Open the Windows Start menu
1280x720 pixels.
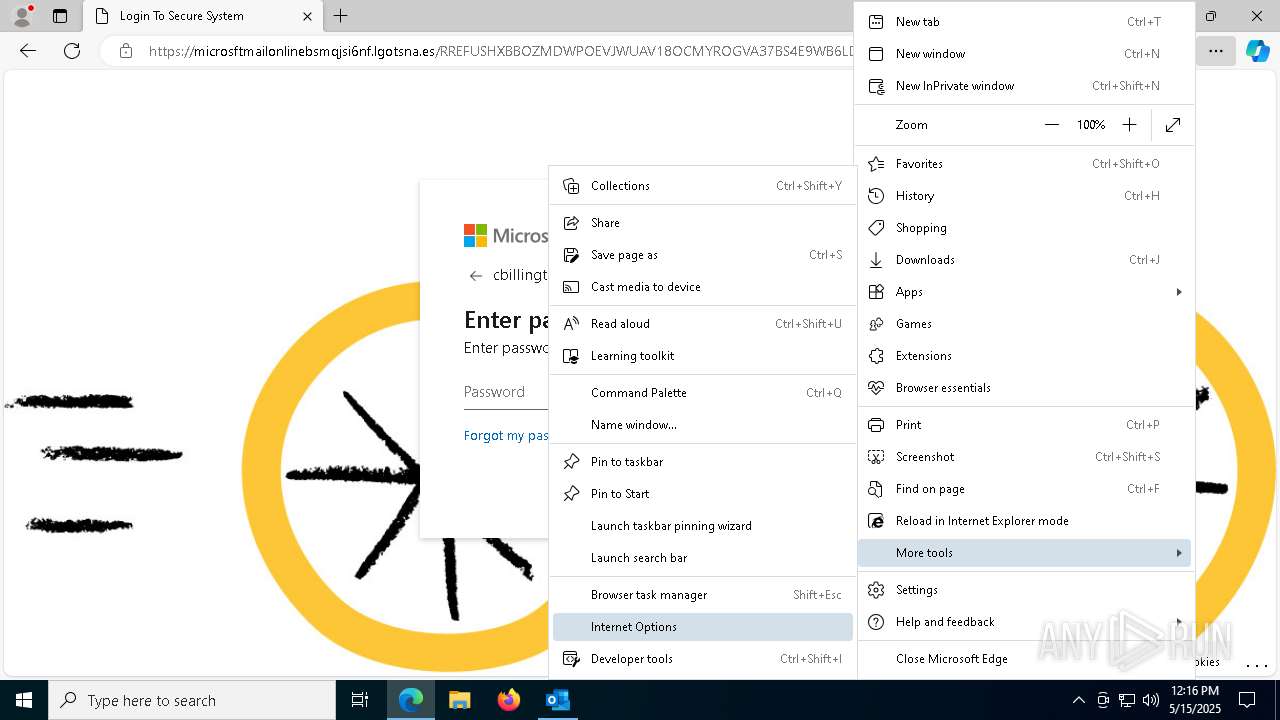tap(24, 700)
